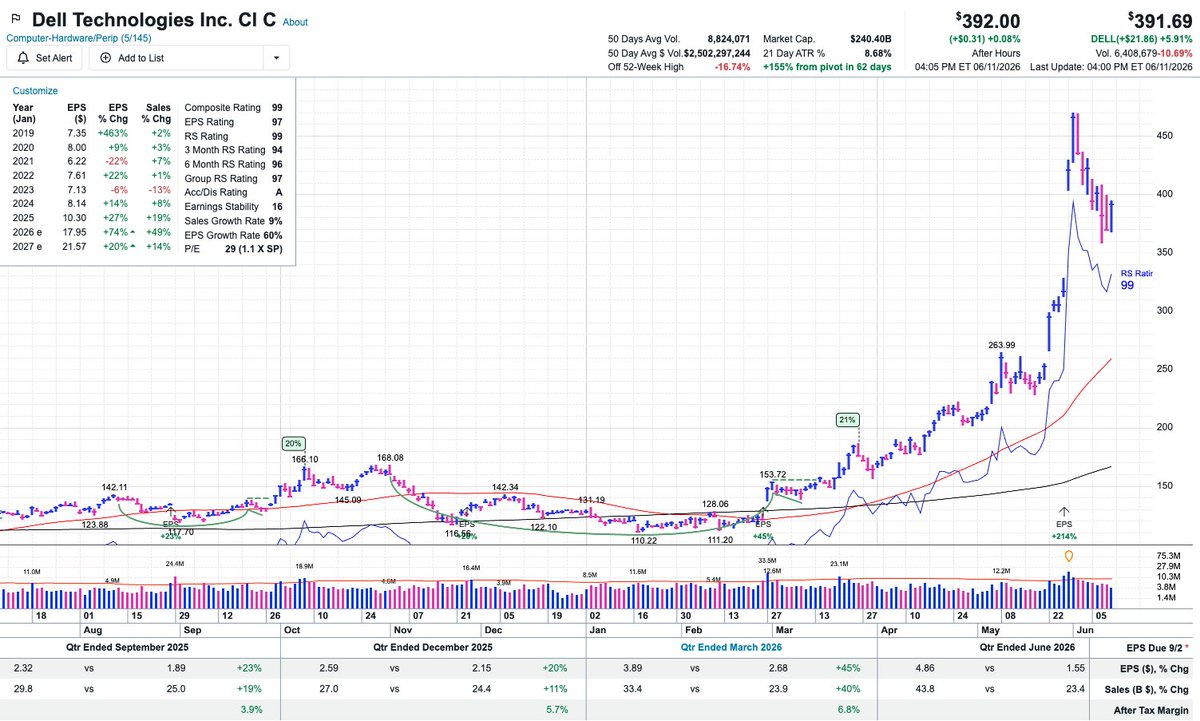This screenshot has width=1200, height=721.
Task: Click the 110.22 price low label
Action: click(645, 540)
